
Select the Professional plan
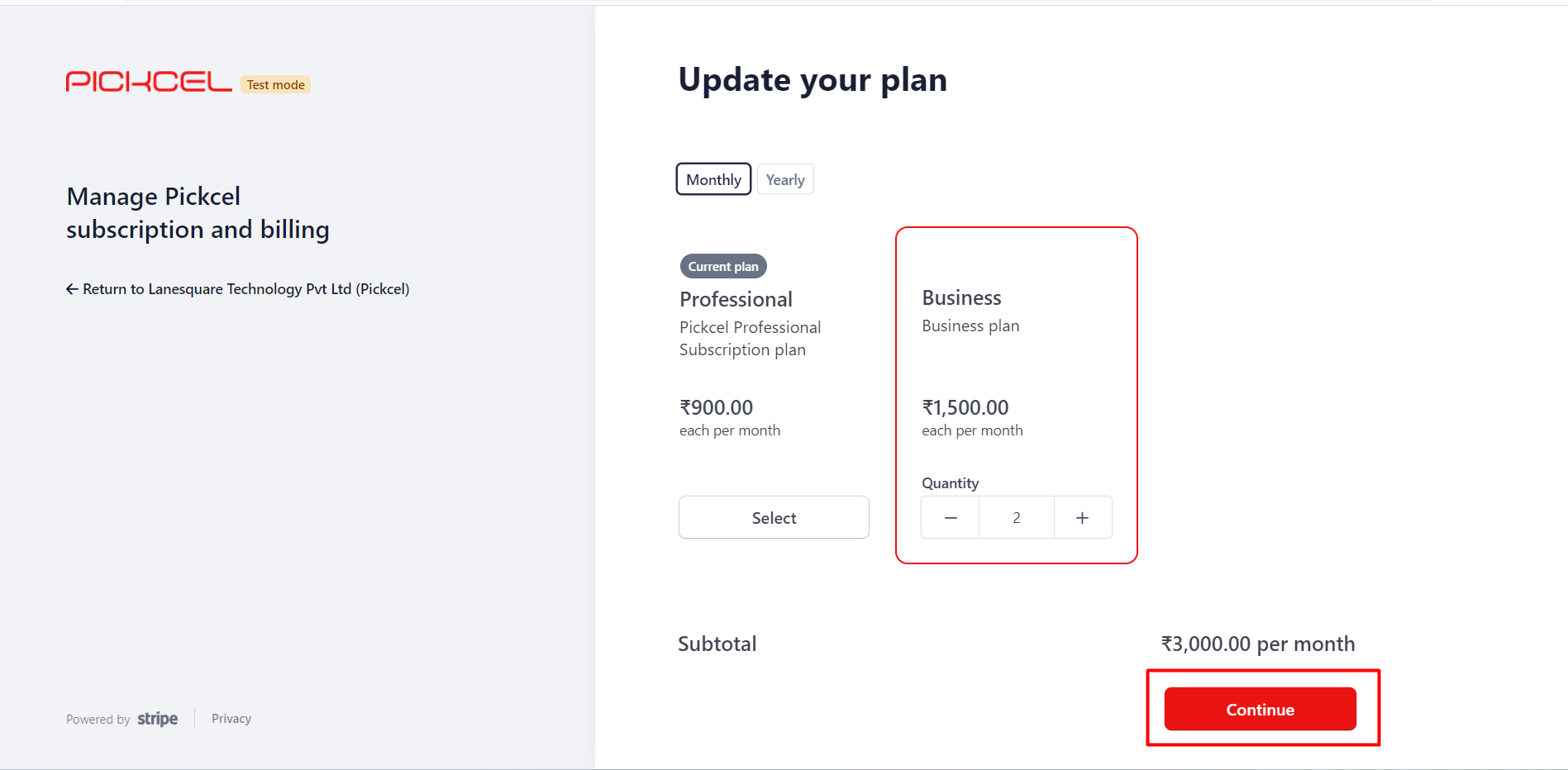[x=774, y=518]
